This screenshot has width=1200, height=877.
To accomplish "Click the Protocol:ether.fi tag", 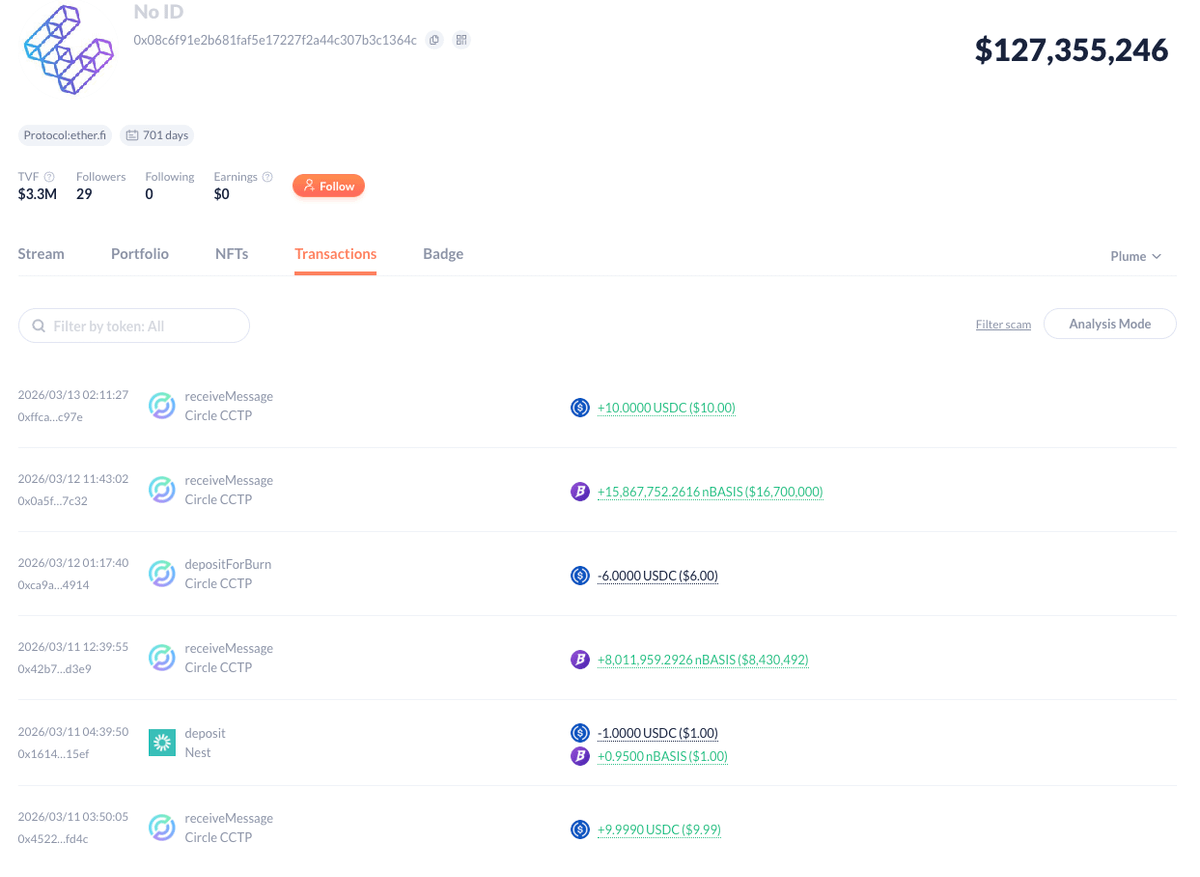I will point(65,135).
